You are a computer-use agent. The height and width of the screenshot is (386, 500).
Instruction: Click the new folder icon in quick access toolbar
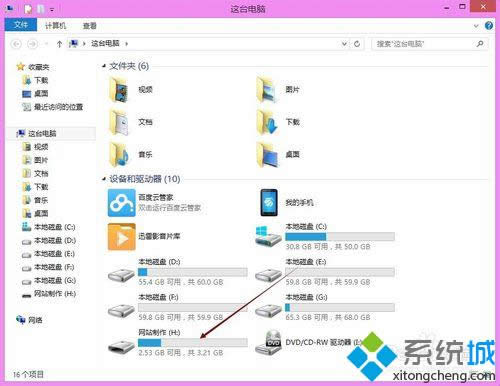click(x=41, y=9)
